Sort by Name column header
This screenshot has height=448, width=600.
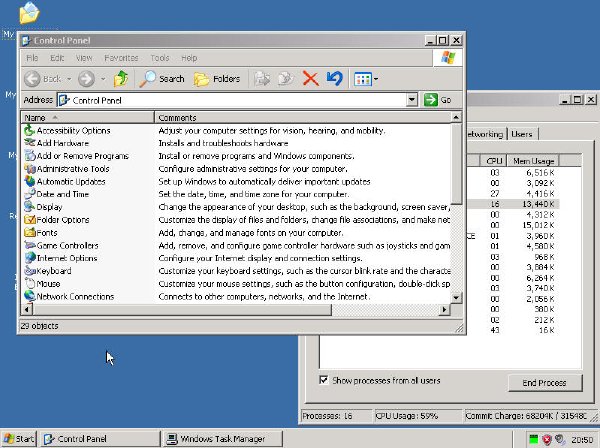87,117
